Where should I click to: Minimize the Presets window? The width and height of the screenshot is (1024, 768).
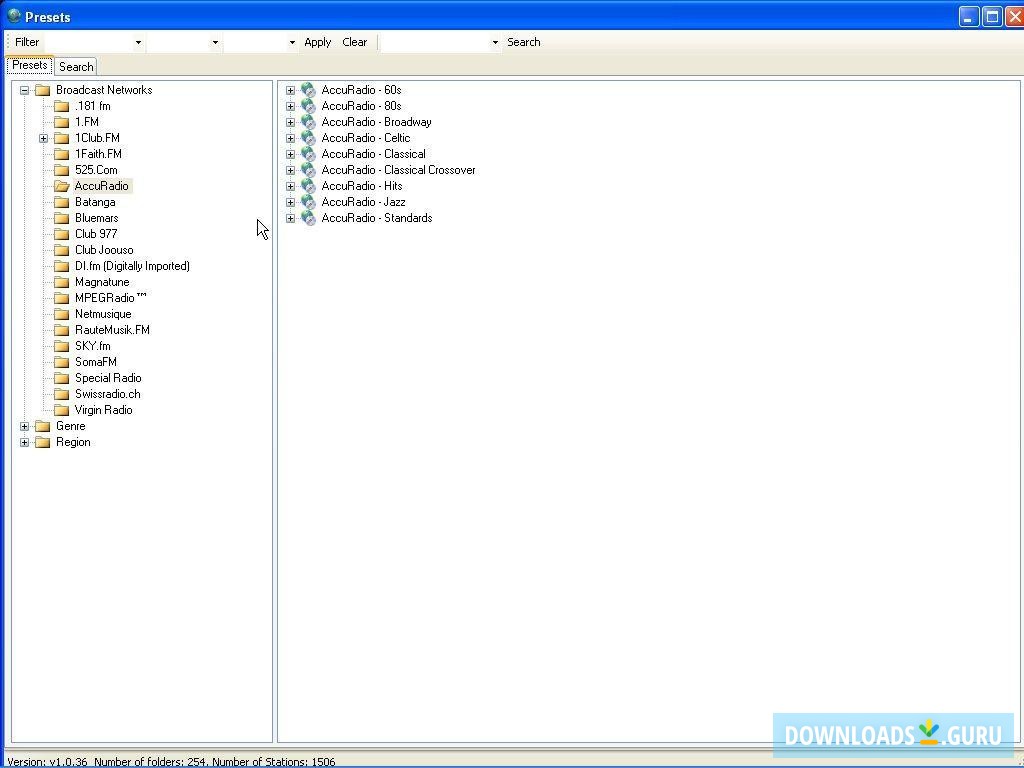pos(968,17)
